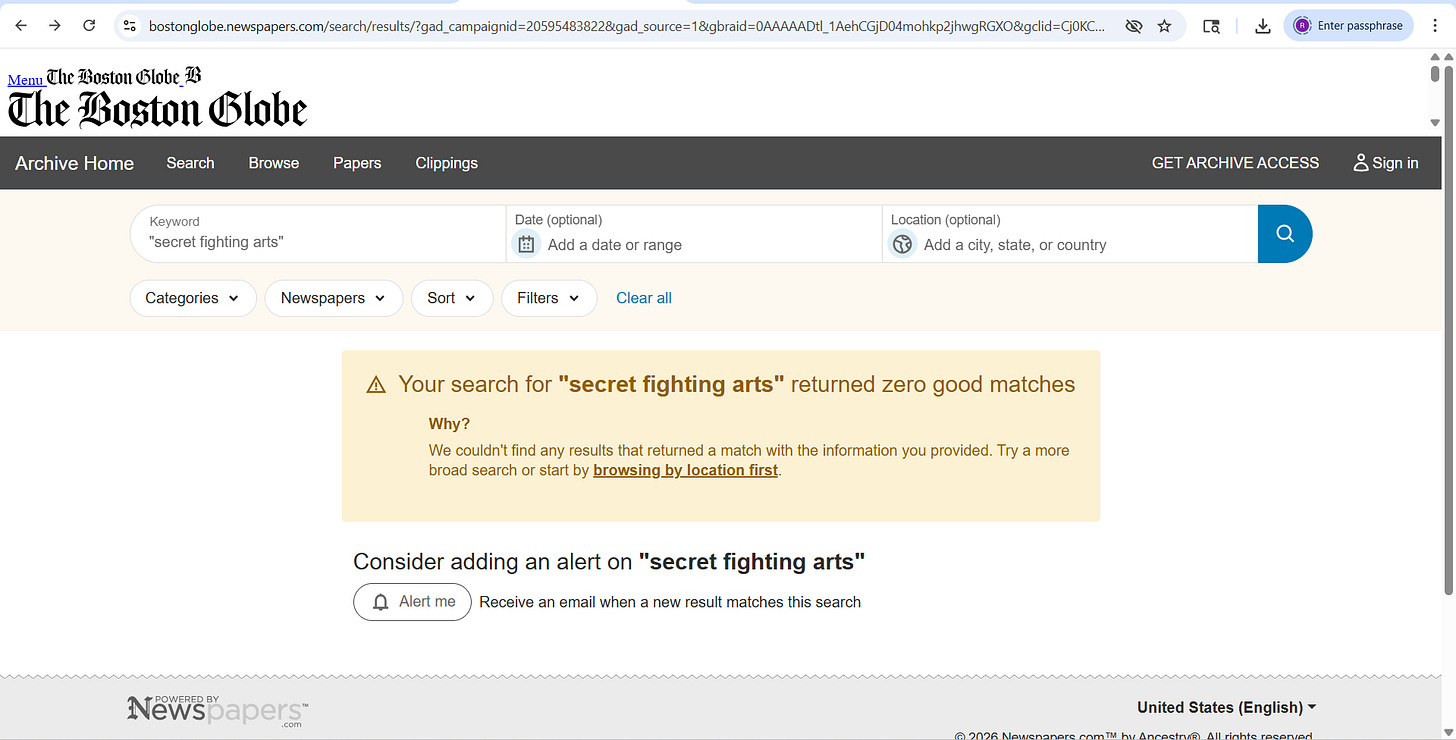
Task: Open the Clippings nav item
Action: coord(446,163)
